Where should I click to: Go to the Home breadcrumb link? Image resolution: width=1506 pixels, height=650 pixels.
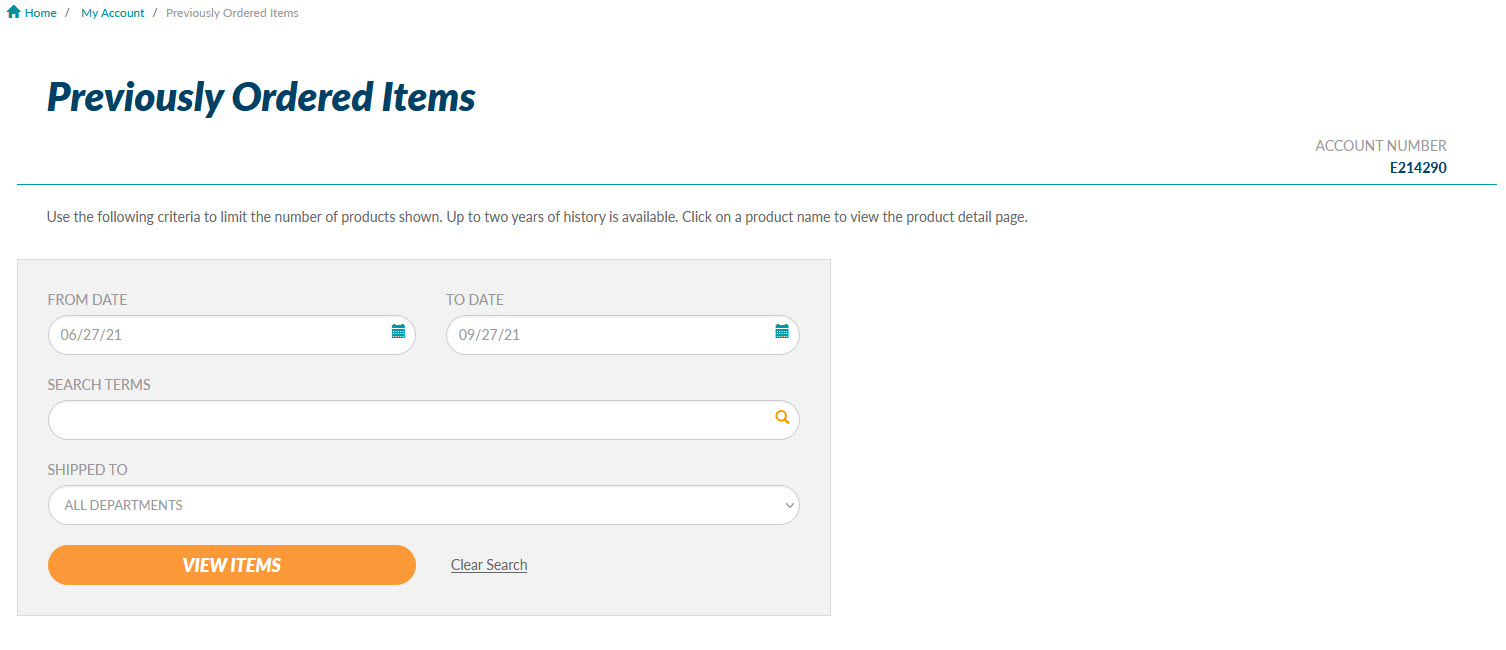coord(41,13)
